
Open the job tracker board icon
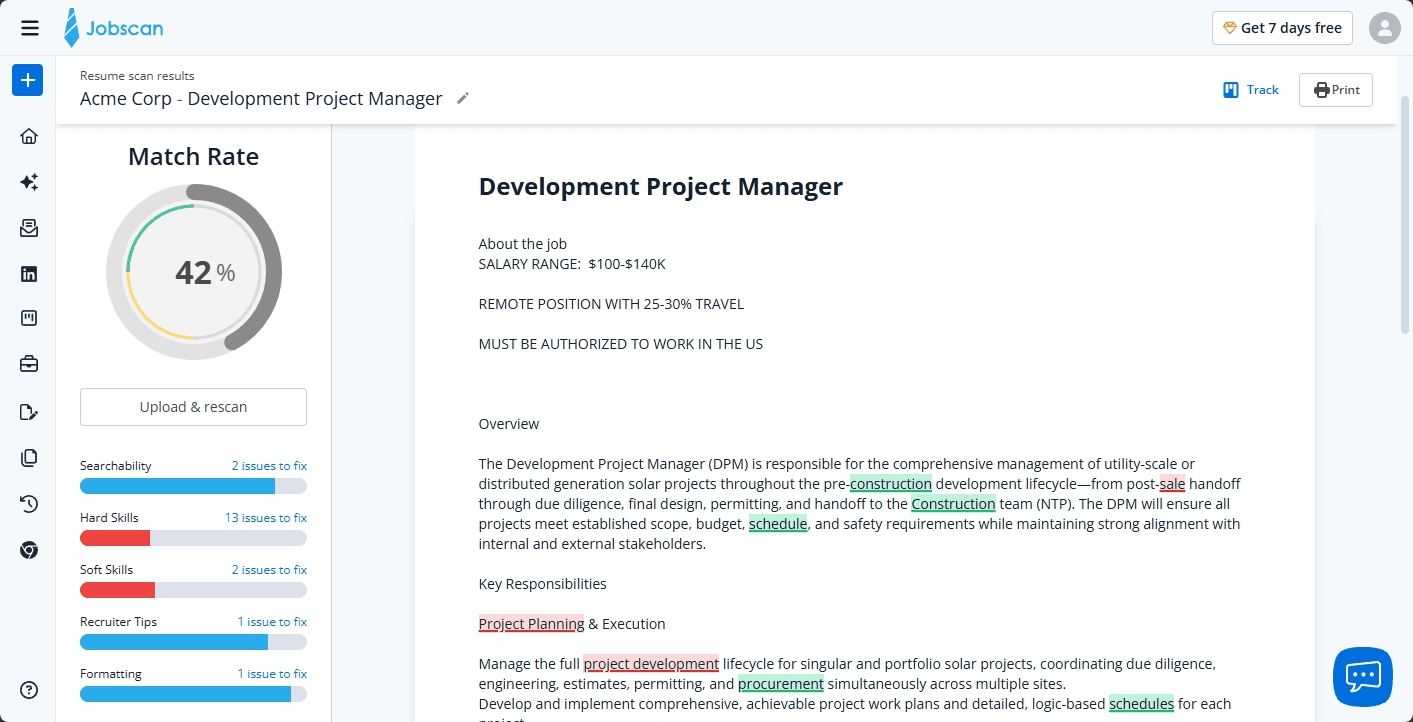tap(28, 318)
